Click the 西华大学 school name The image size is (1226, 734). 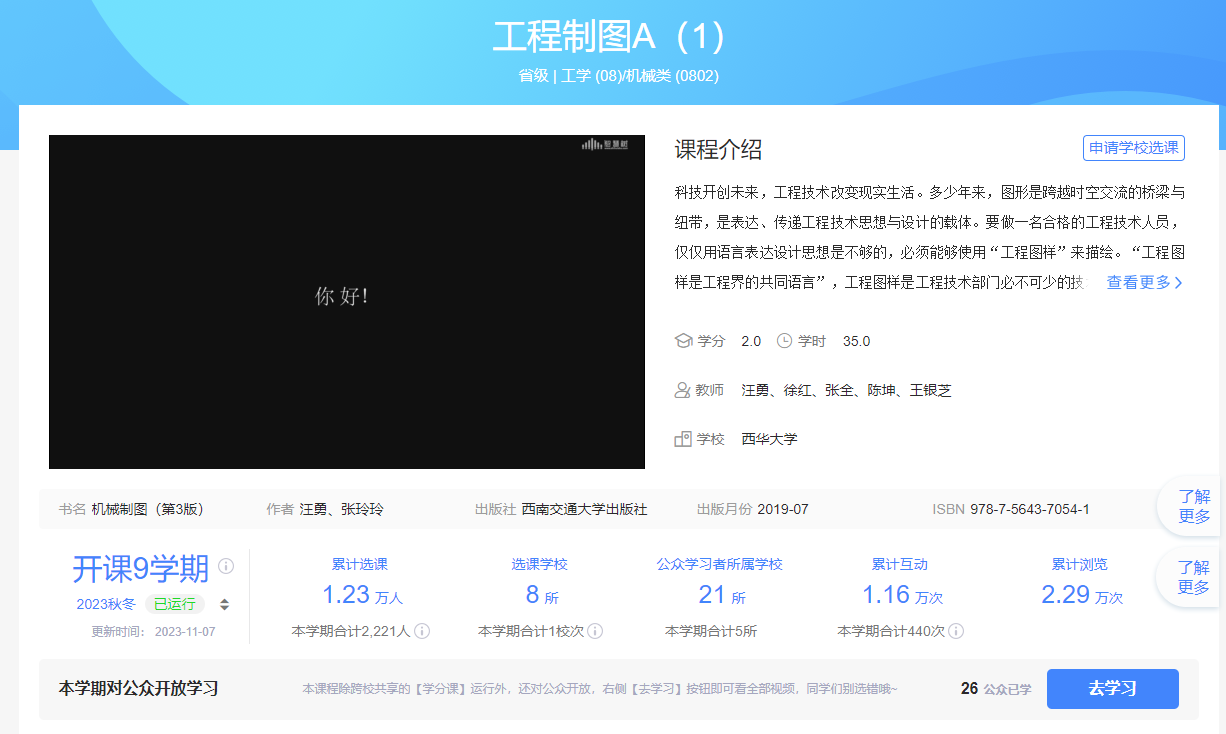click(769, 439)
